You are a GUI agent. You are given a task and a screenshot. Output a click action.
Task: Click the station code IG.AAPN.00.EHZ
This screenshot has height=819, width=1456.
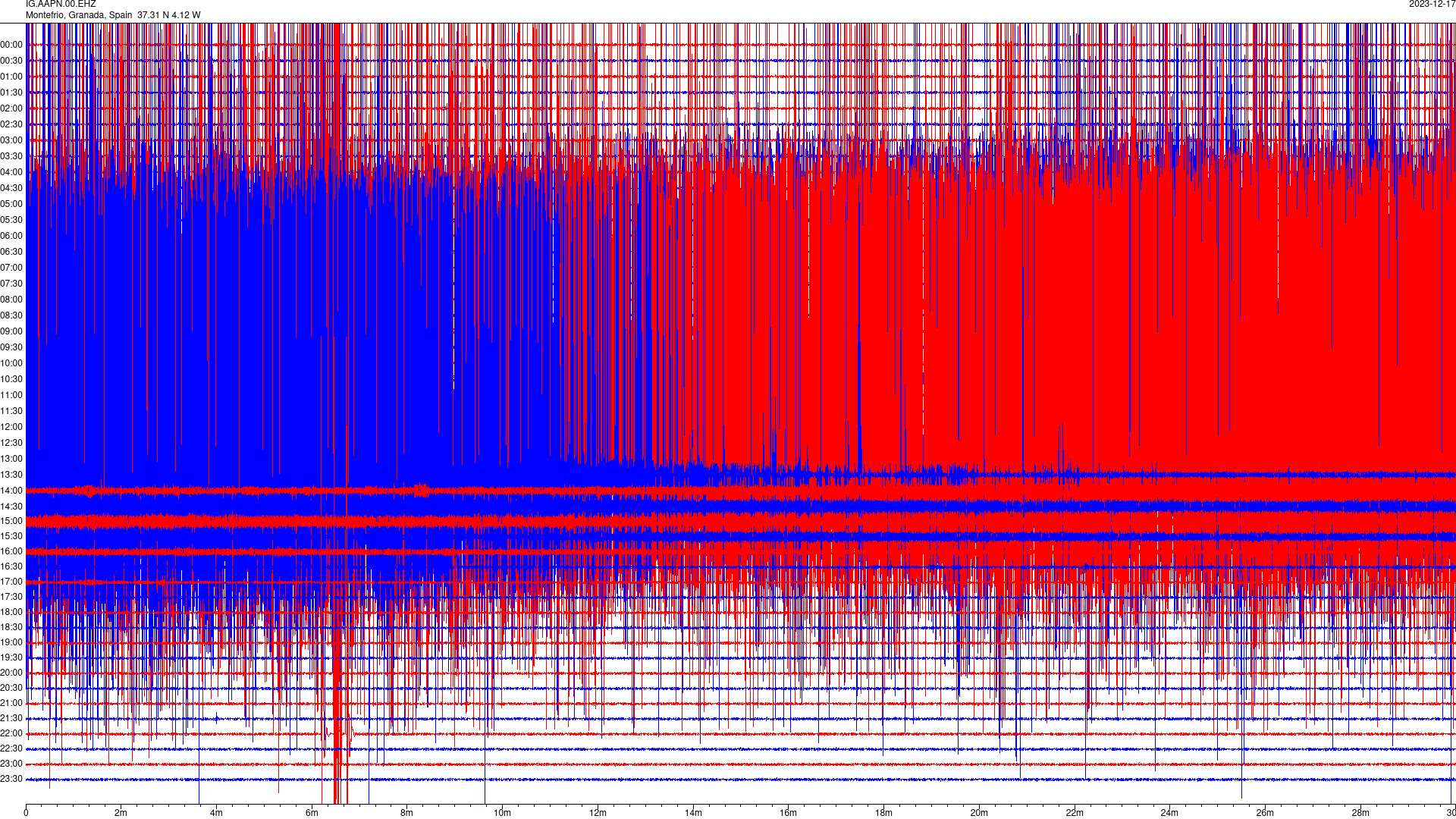pos(61,4)
